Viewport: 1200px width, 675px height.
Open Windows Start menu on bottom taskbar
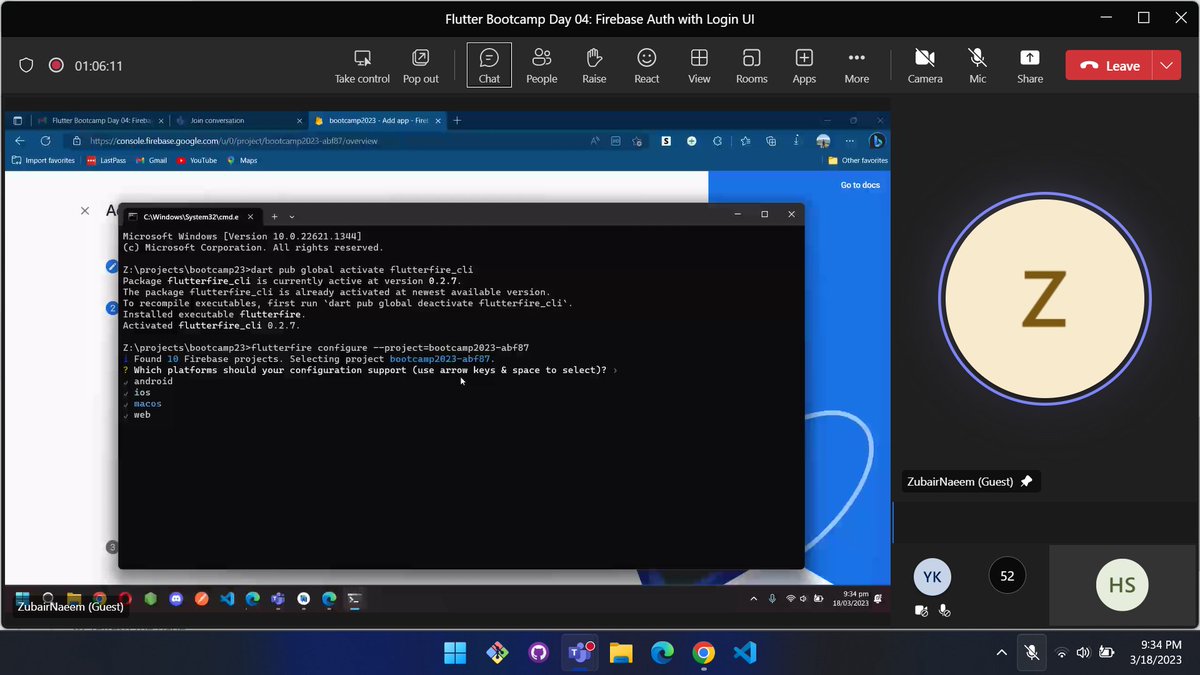[455, 653]
